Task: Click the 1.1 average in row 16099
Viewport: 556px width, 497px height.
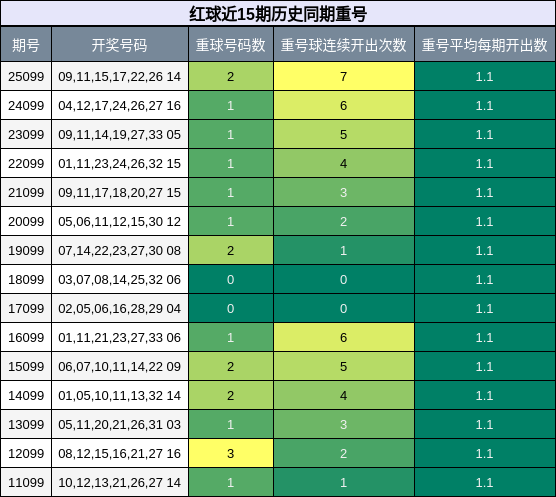Action: pos(485,337)
